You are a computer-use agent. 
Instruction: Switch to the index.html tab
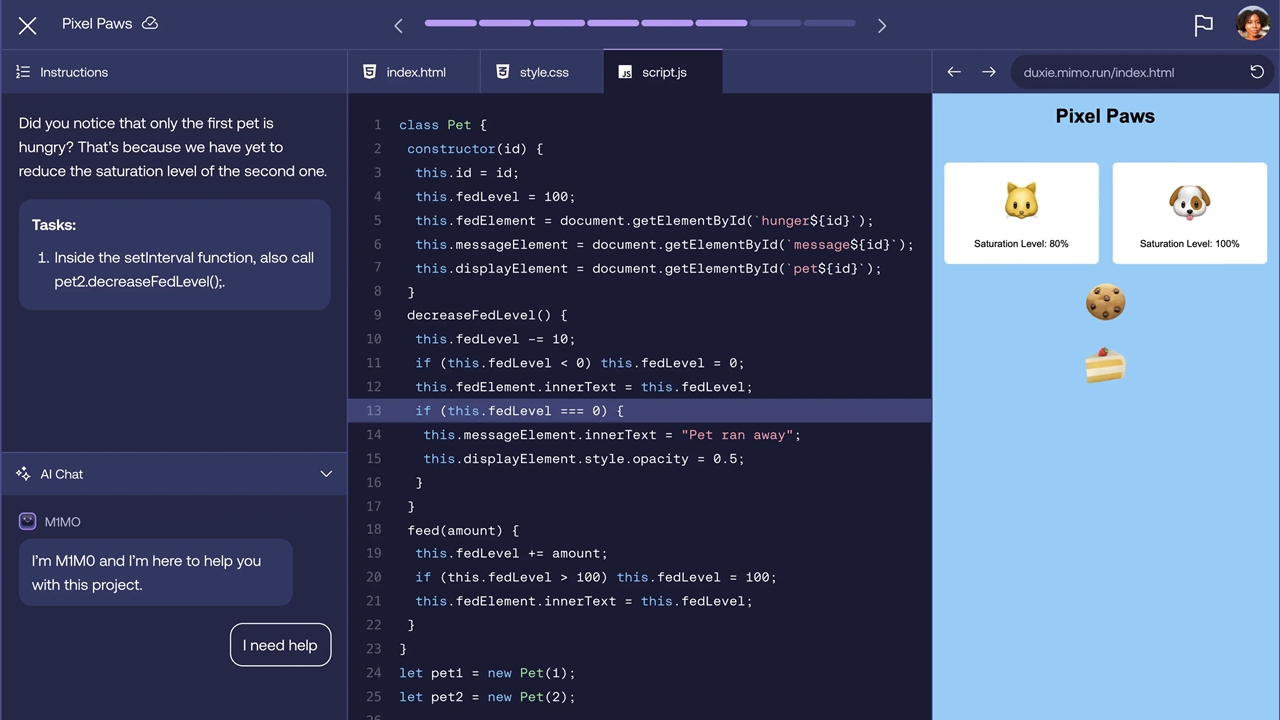(414, 72)
